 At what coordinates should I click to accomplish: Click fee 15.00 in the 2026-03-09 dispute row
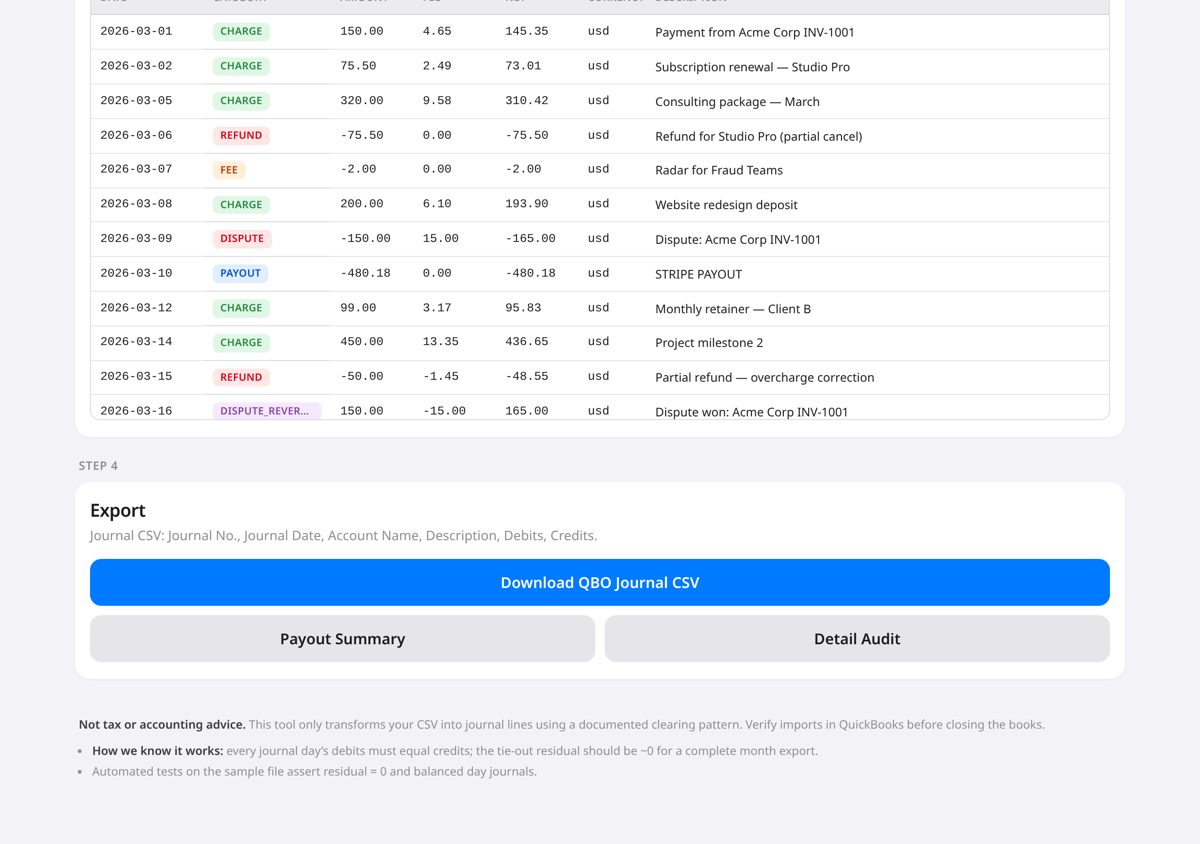coord(441,238)
